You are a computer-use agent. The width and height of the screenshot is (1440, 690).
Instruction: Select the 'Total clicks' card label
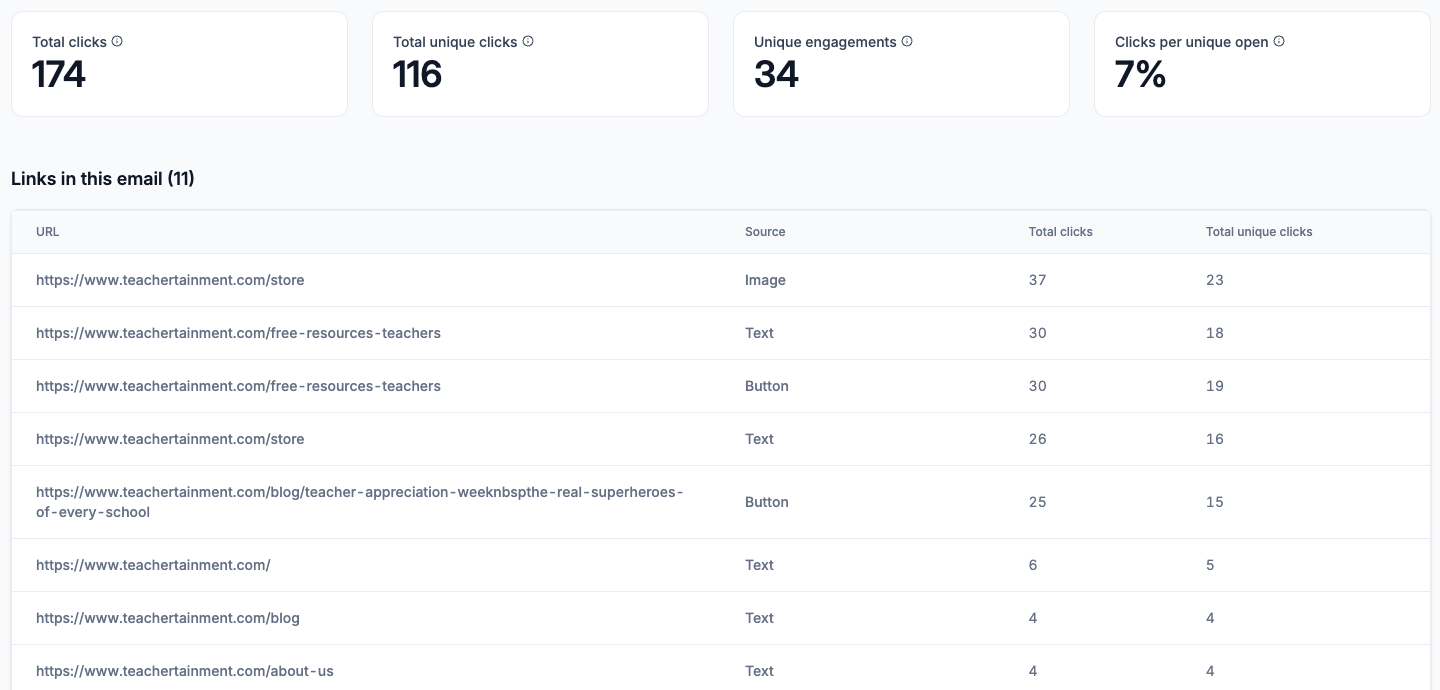tap(69, 42)
